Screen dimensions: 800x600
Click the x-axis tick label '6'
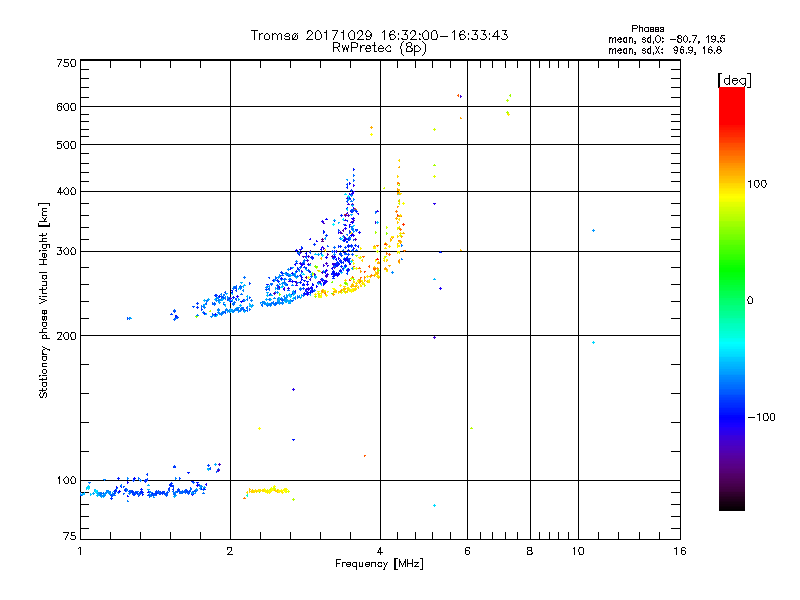pyautogui.click(x=467, y=551)
